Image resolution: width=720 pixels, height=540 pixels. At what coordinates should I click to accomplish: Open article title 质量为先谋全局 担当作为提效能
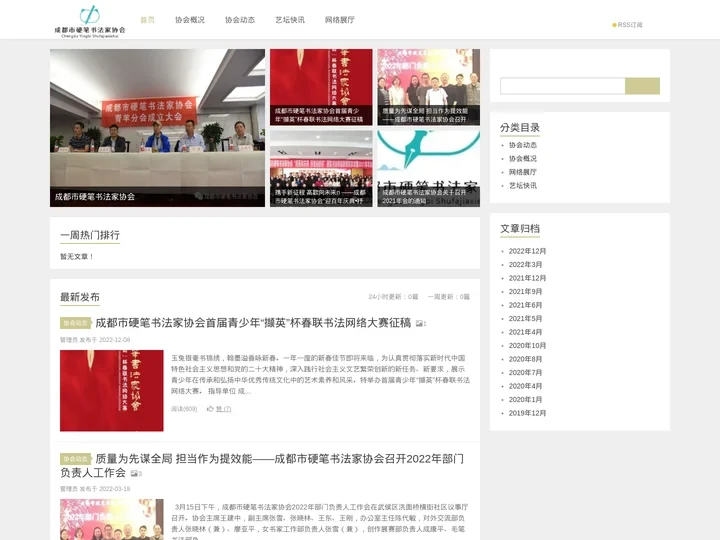[262, 466]
